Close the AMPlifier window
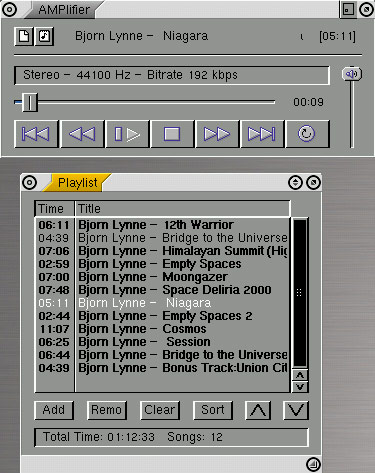The image size is (375, 473). (x=366, y=9)
